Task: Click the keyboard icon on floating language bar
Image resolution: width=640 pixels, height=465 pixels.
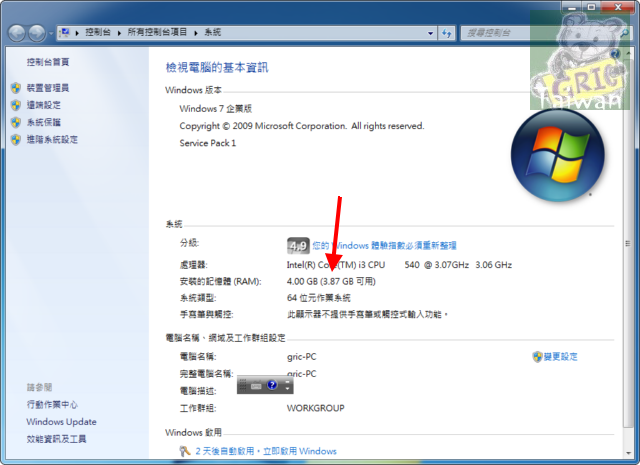Action: tap(256, 385)
